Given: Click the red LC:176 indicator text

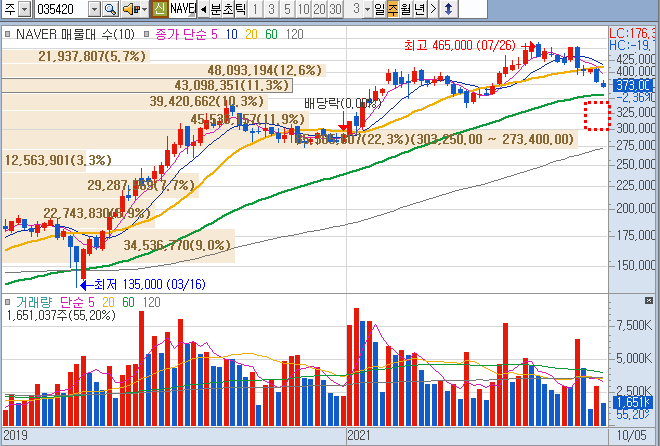Looking at the screenshot, I should click(632, 34).
